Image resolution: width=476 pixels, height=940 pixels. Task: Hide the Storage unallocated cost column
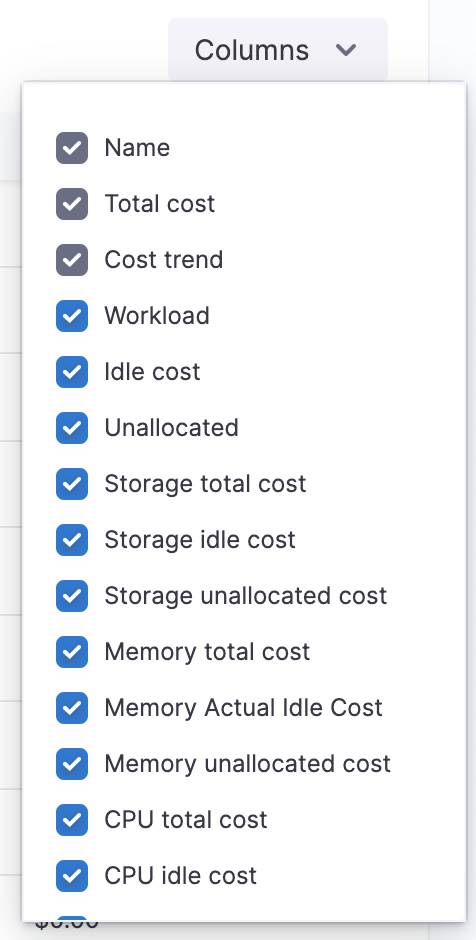point(72,596)
